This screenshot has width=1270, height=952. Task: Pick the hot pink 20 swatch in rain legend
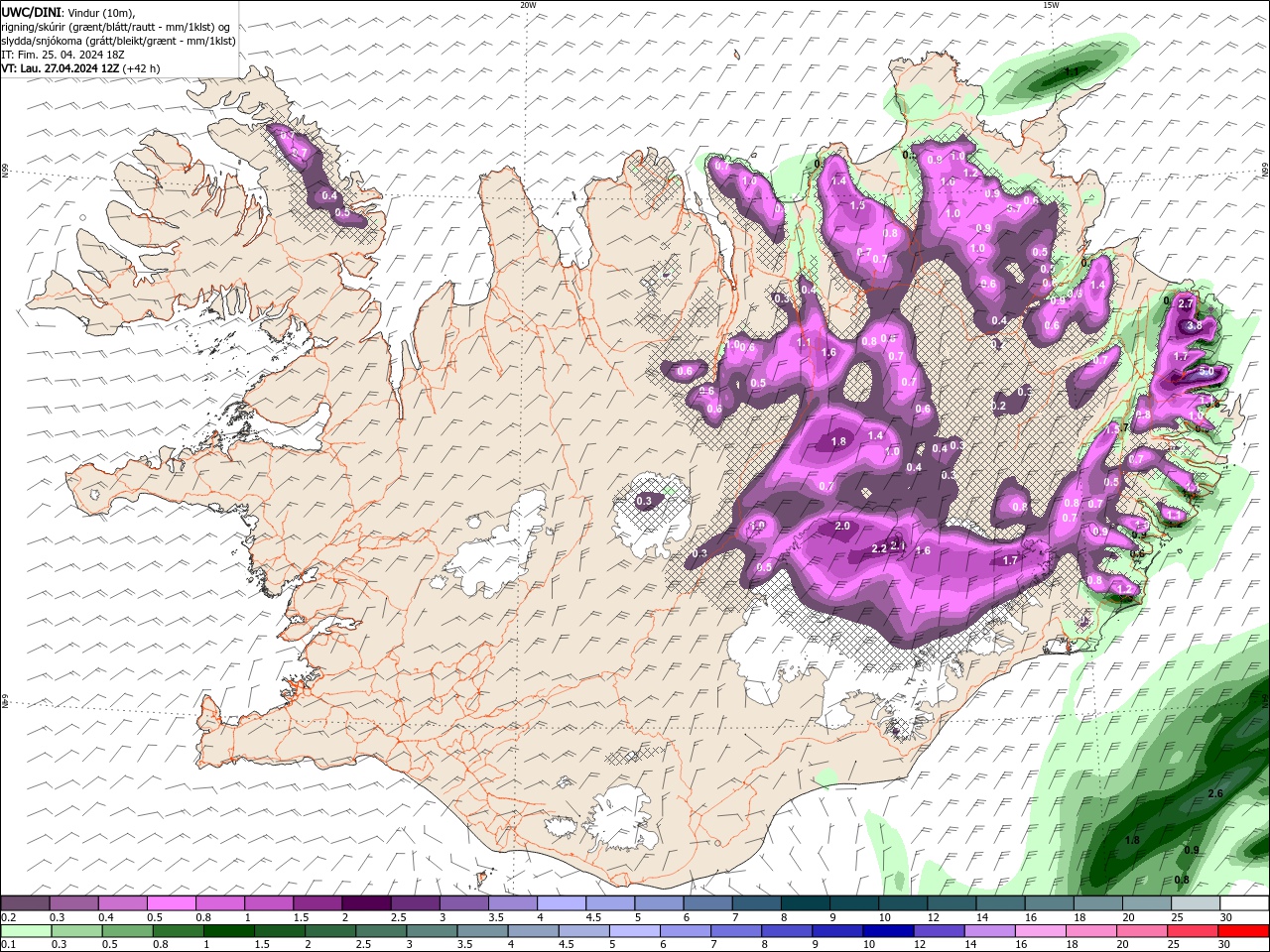click(1142, 930)
